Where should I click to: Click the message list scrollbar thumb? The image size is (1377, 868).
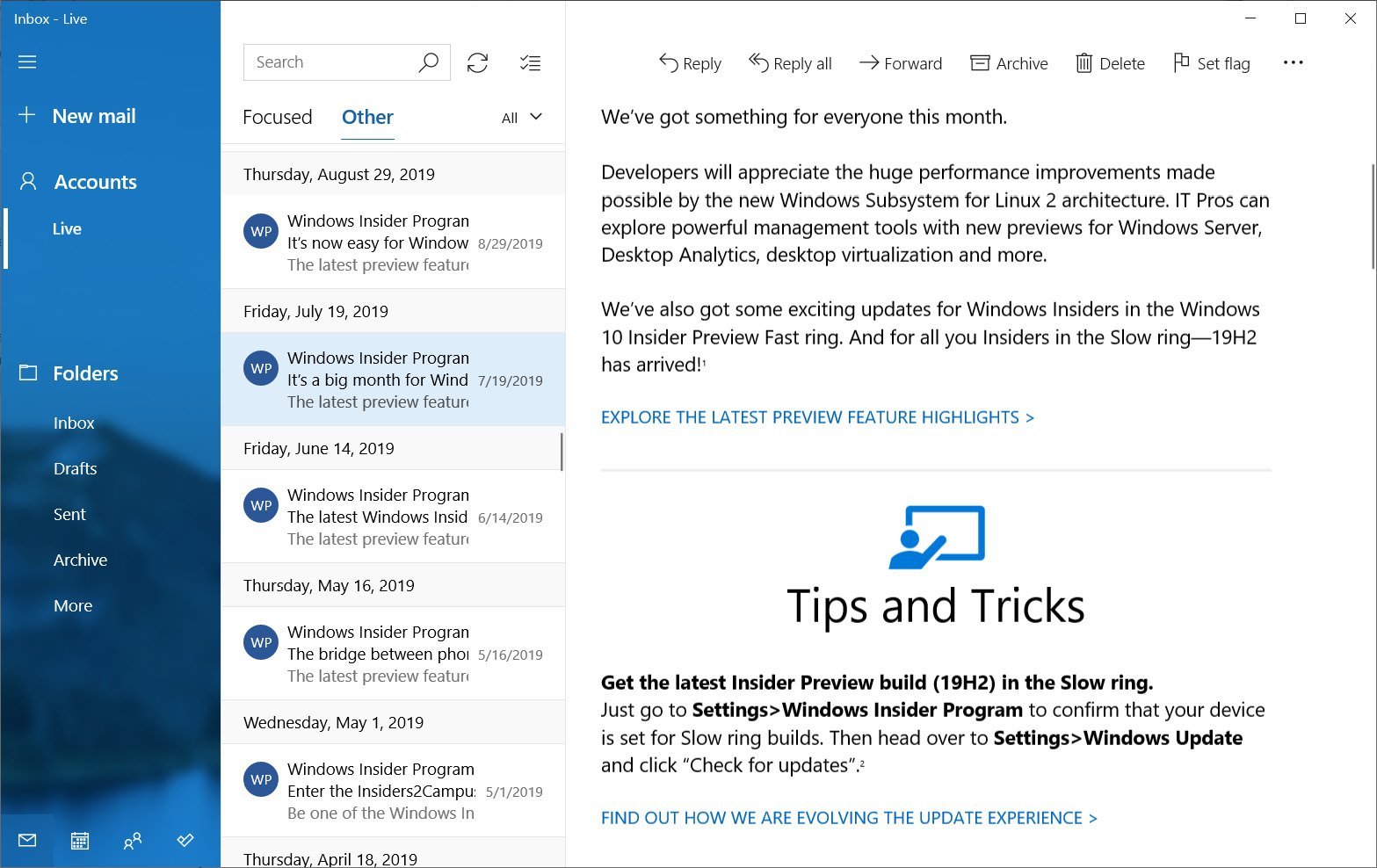pyautogui.click(x=562, y=452)
